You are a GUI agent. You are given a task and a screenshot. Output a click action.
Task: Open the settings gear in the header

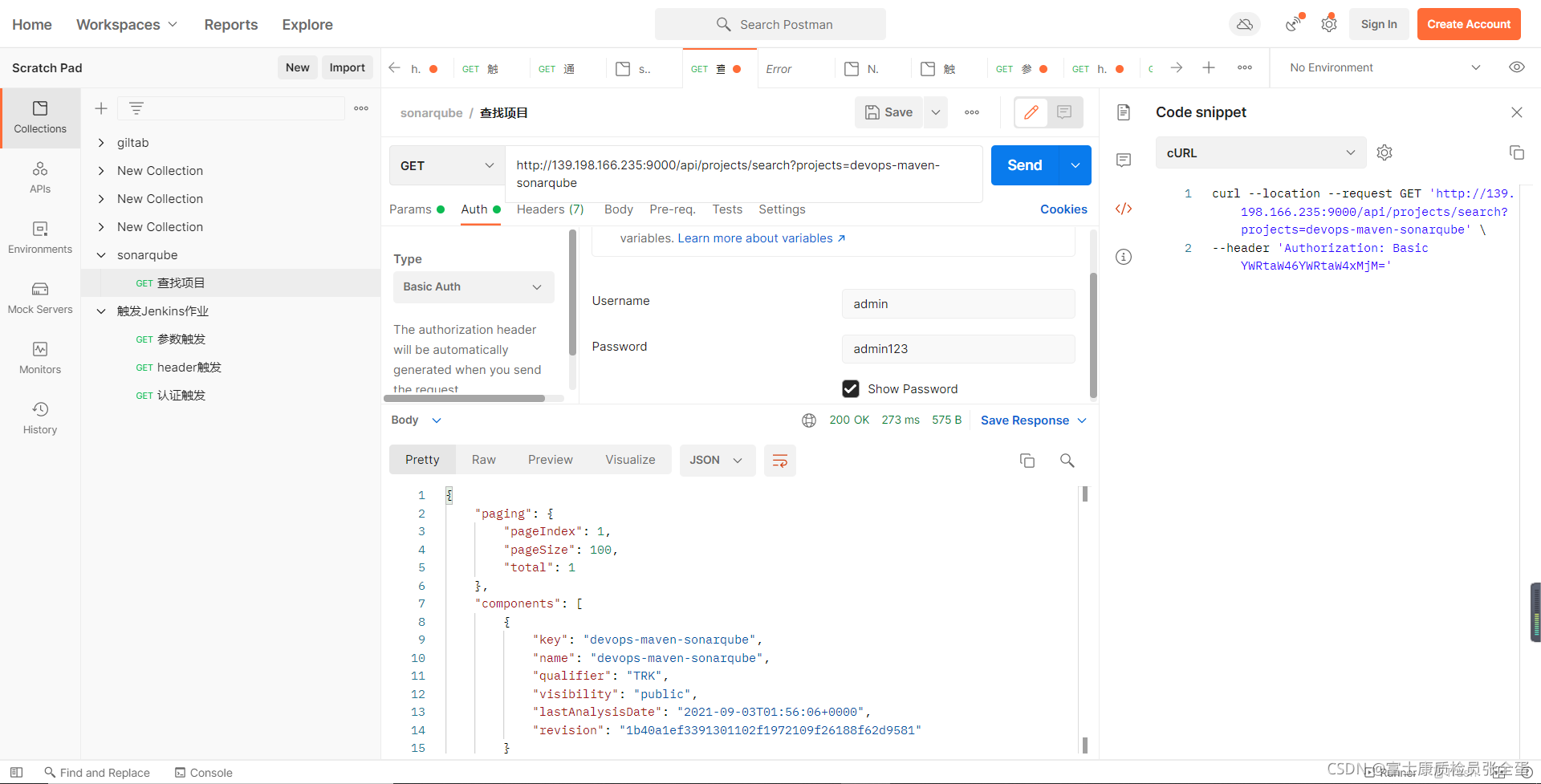pos(1329,24)
